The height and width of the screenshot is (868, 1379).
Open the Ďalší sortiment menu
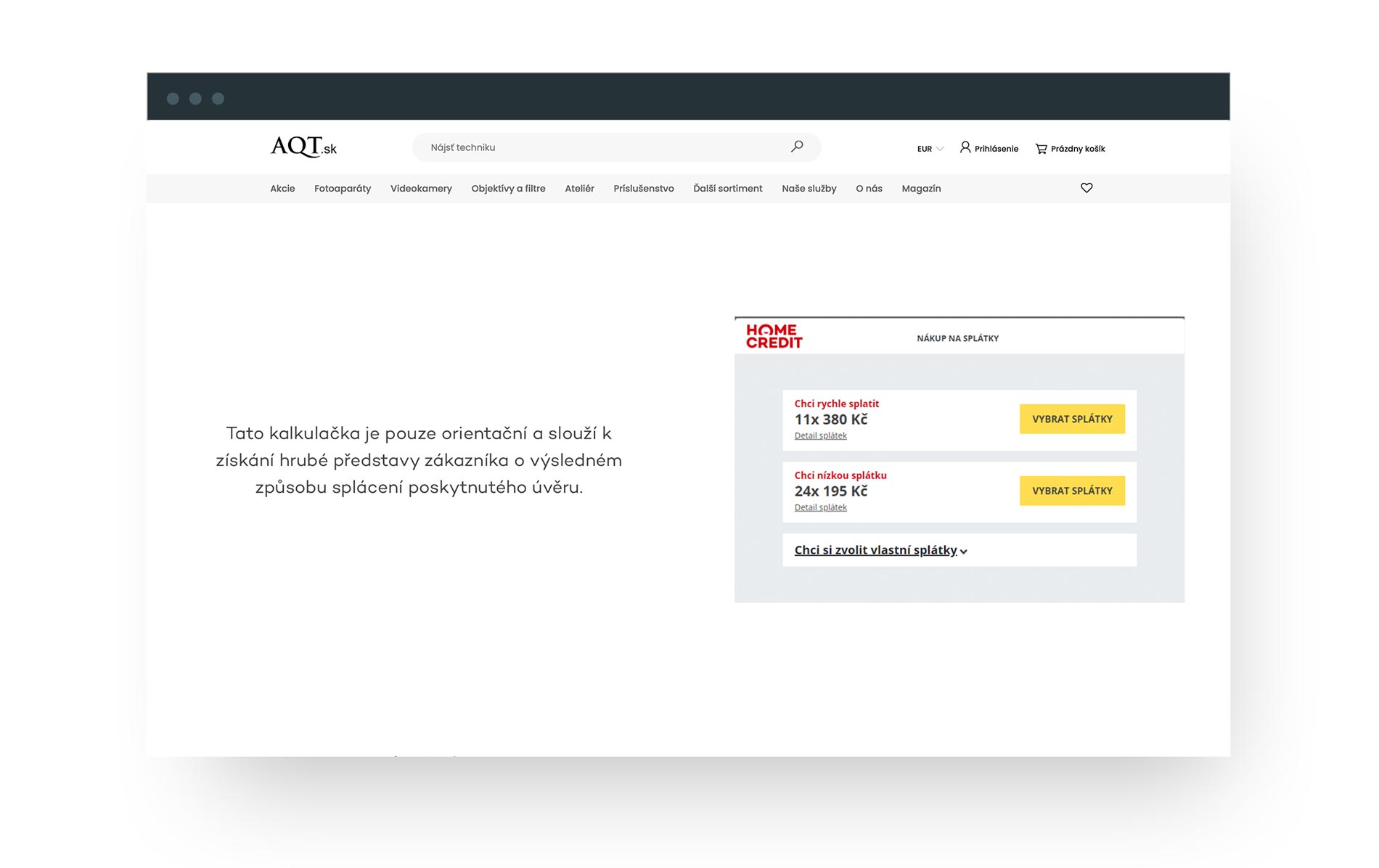coord(728,189)
